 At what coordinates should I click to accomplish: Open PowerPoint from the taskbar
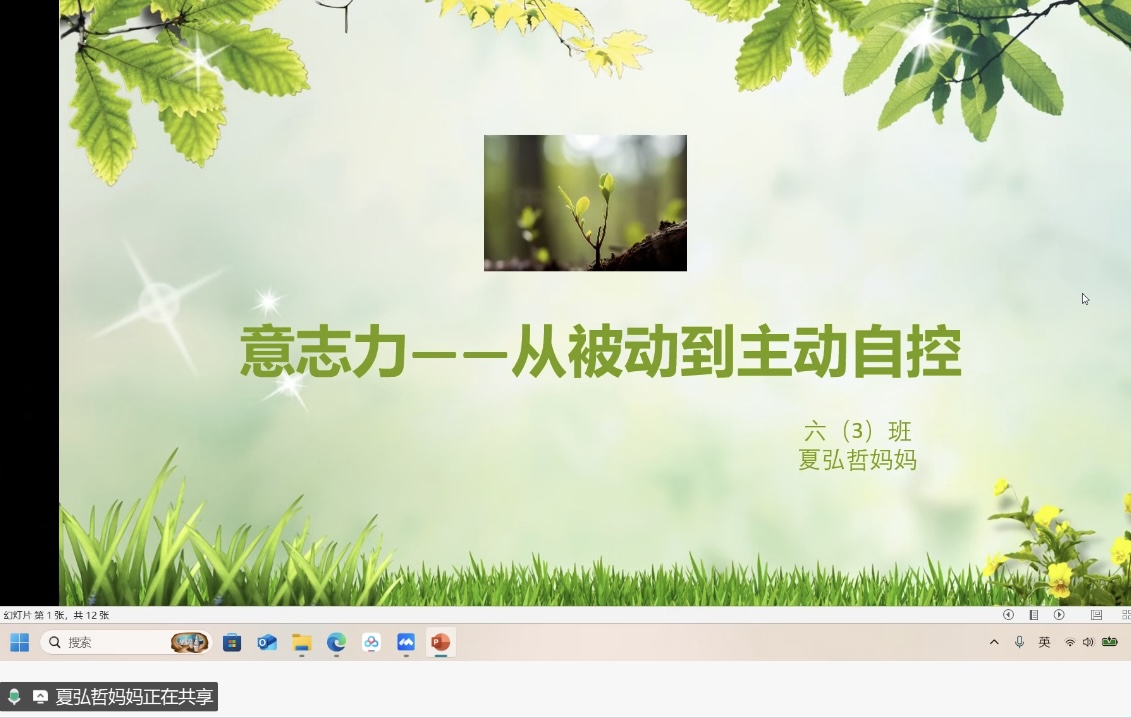point(440,643)
